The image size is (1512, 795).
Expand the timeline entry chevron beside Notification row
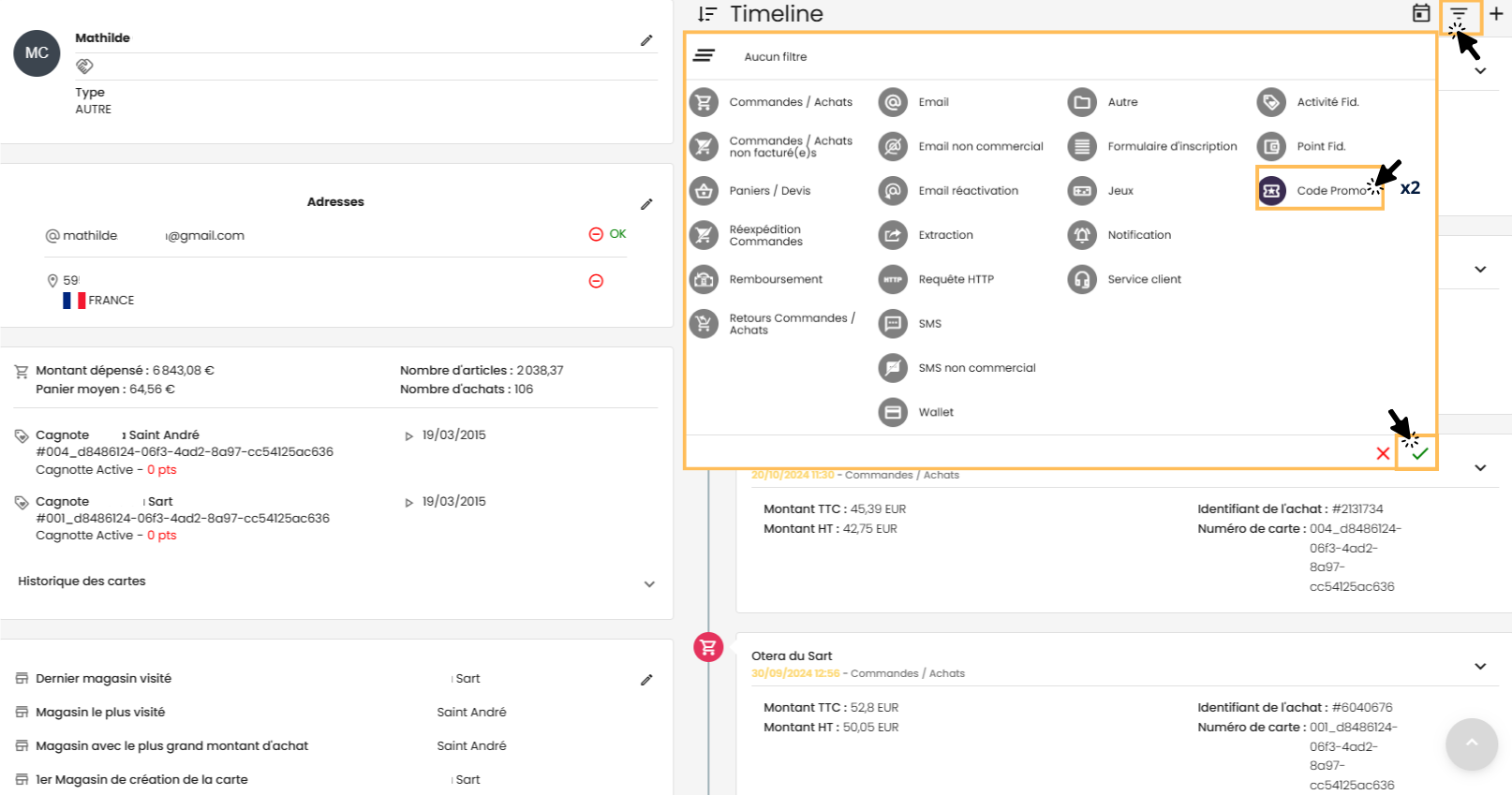point(1480,270)
